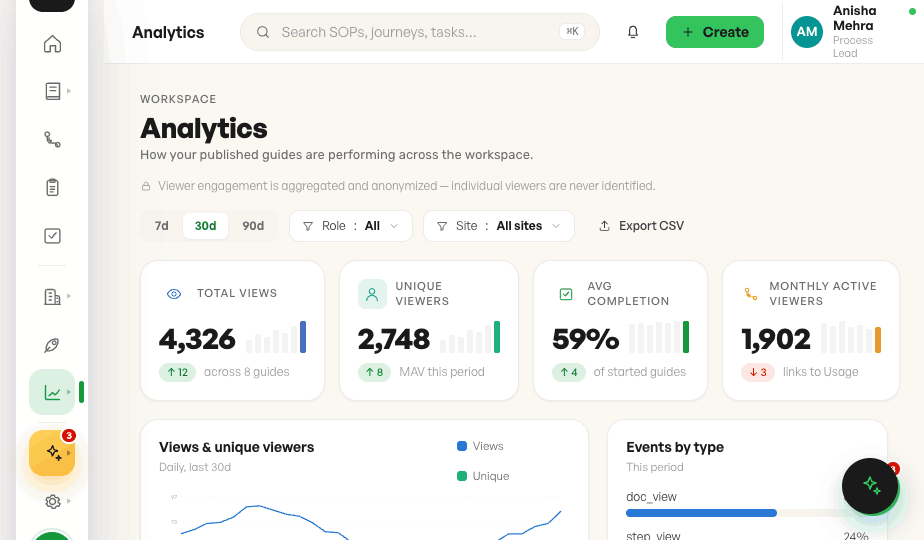
Task: Click the 'of started guides' text
Action: coord(639,372)
